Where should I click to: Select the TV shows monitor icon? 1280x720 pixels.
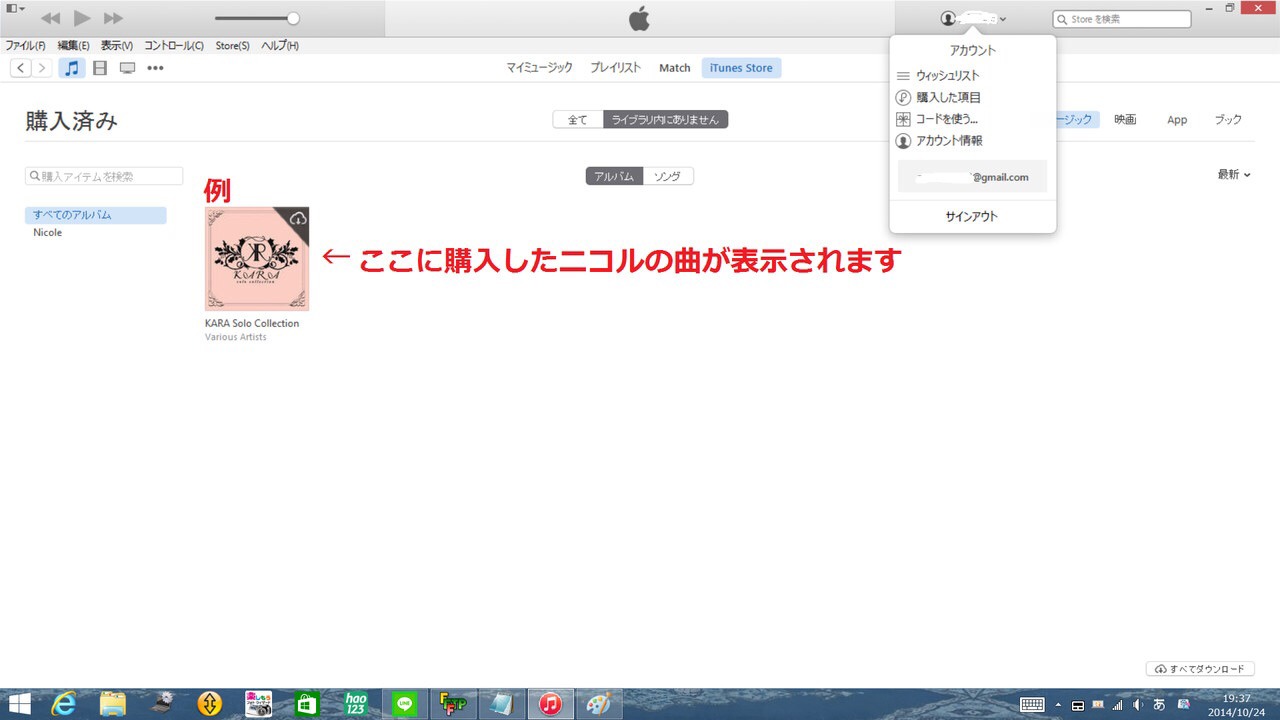click(x=127, y=68)
